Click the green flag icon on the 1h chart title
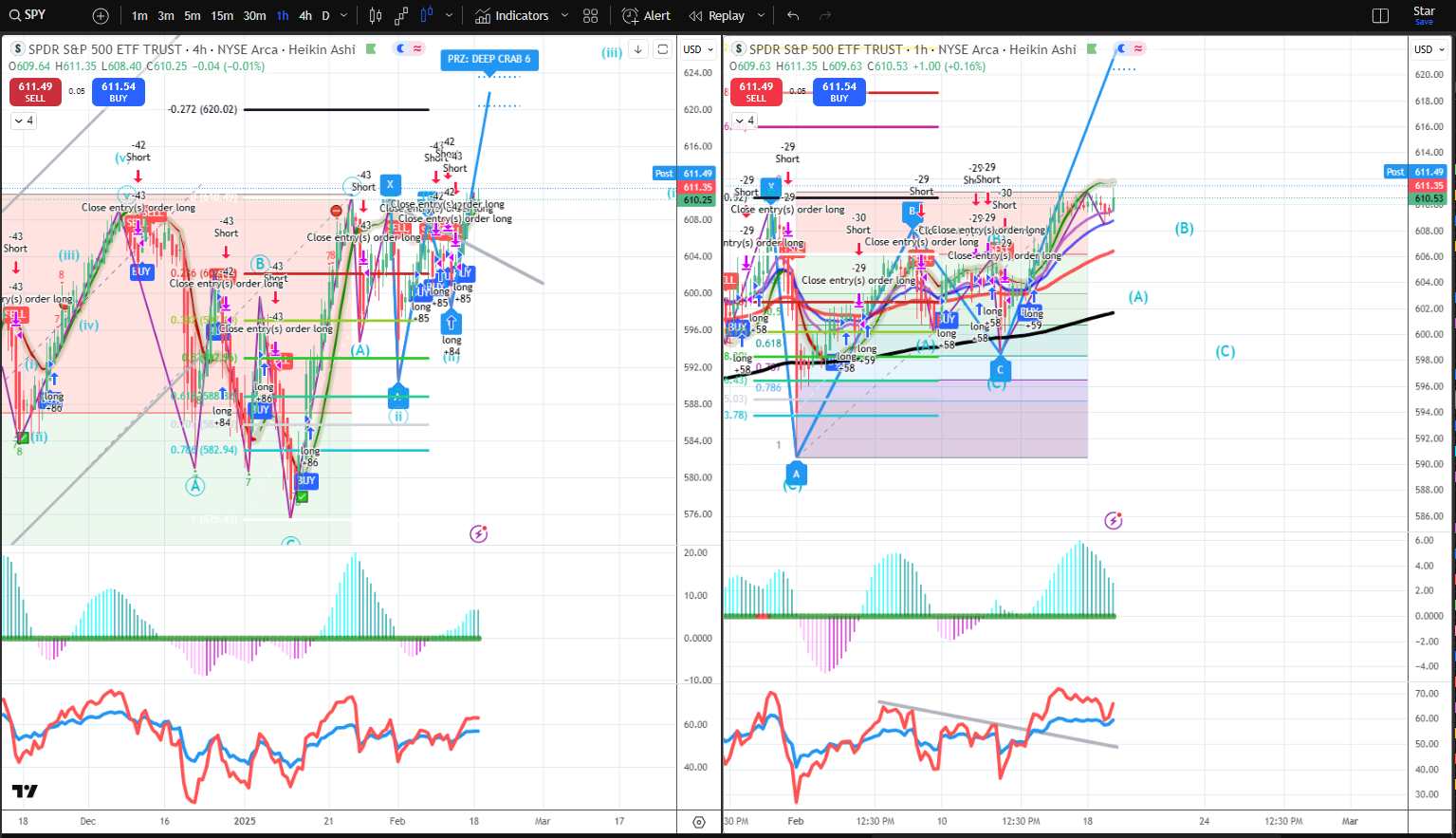The image size is (1456, 838). (1092, 48)
